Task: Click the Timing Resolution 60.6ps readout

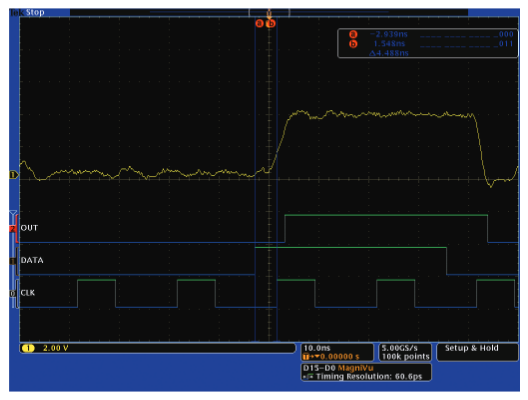Action: (x=368, y=376)
